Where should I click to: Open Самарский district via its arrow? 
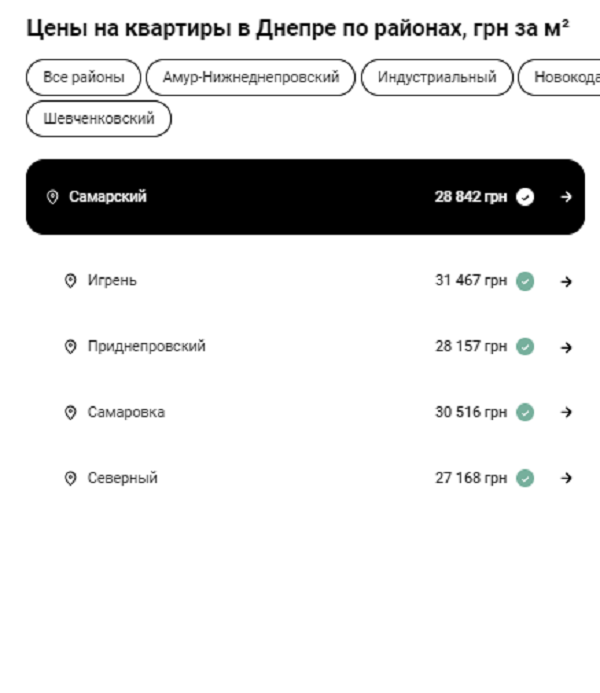[x=566, y=197]
